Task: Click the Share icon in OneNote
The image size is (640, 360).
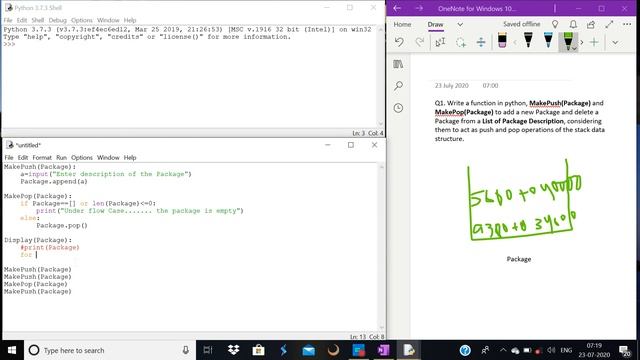Action: tap(591, 24)
